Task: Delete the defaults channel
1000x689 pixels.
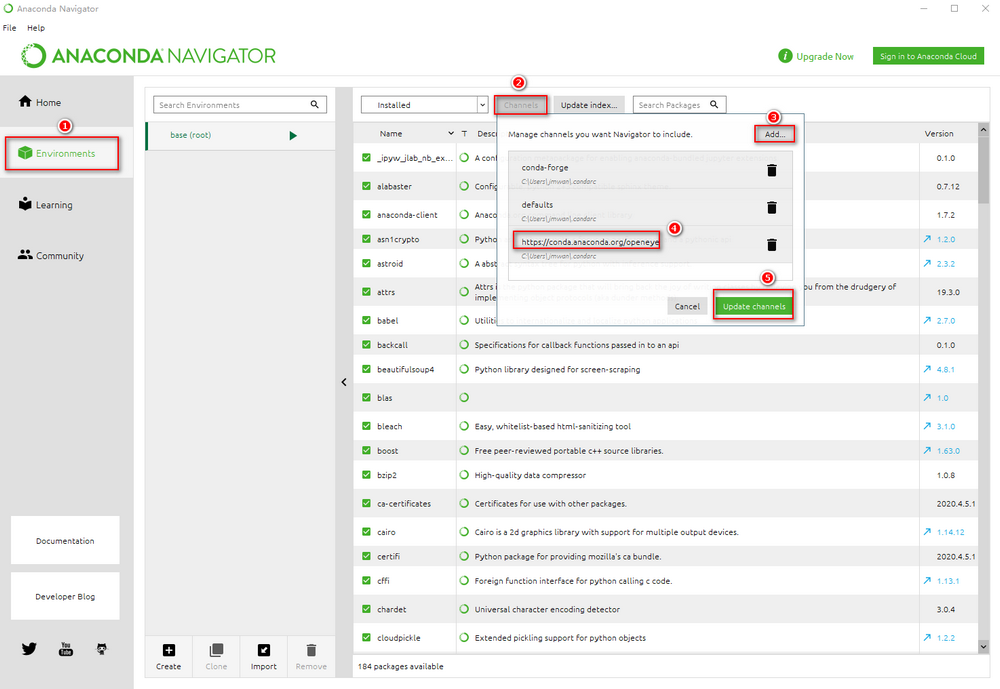Action: click(772, 207)
